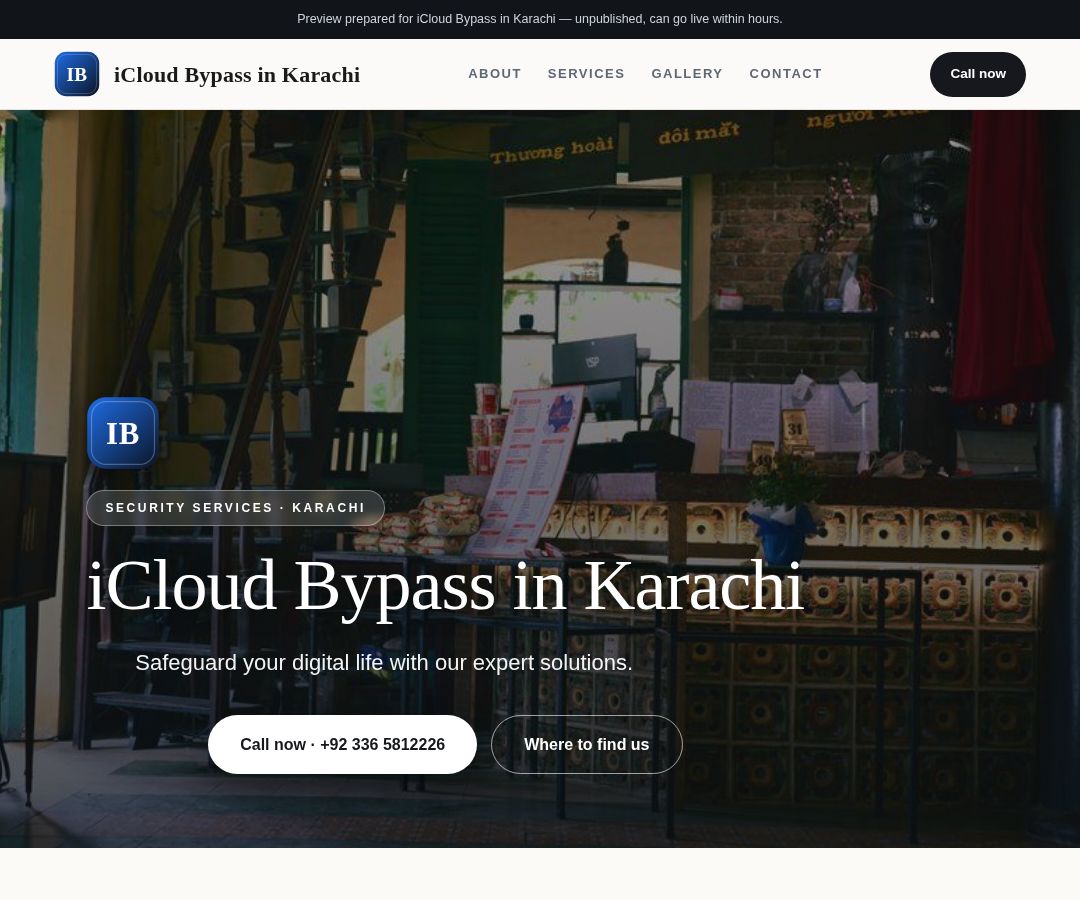Jump to the Contact section
The height and width of the screenshot is (900, 1080).
[x=785, y=74]
